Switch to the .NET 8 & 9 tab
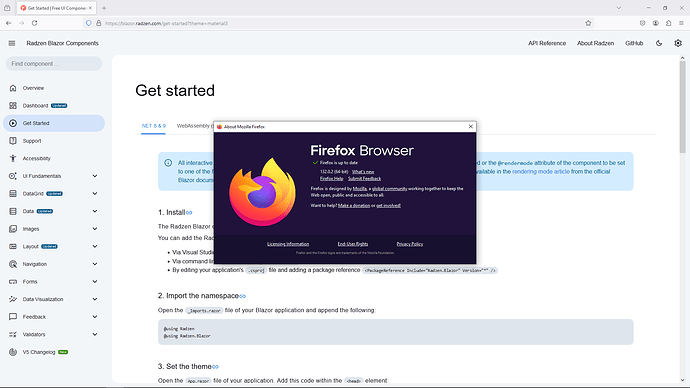690x388 pixels. (x=153, y=126)
